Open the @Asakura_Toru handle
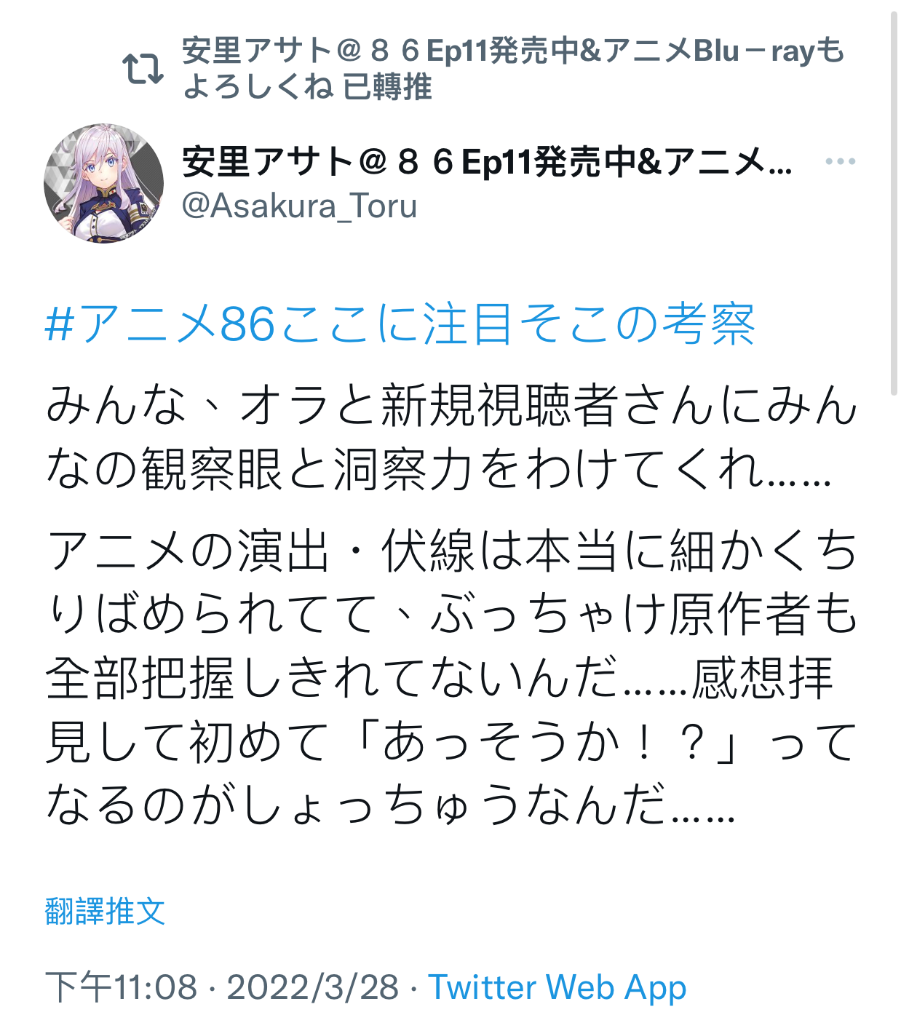This screenshot has height=1024, width=904. click(x=299, y=206)
